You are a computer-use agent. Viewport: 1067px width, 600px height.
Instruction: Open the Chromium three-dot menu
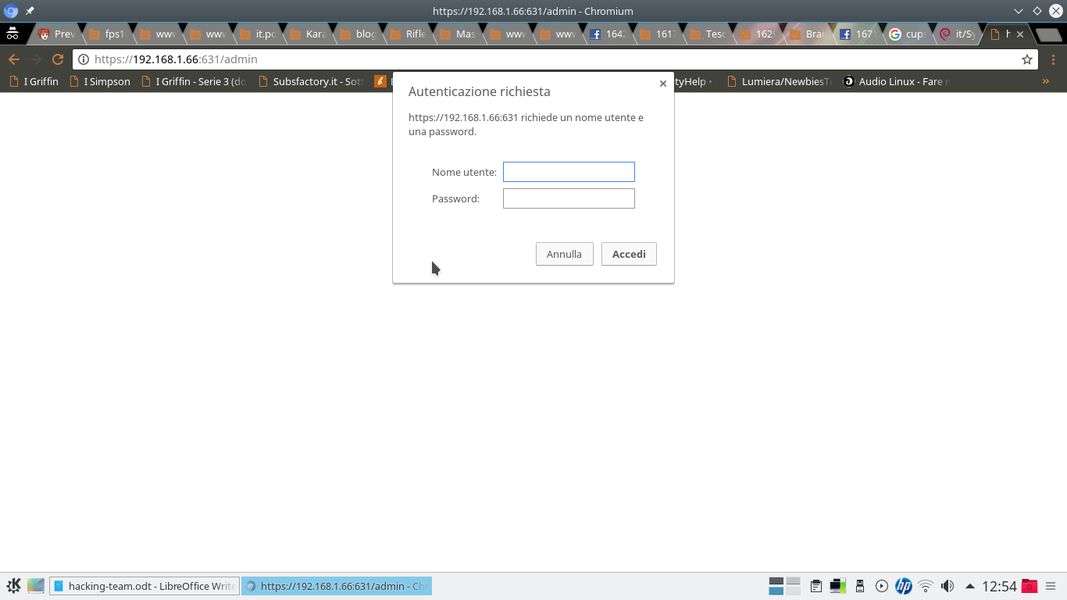pos(1053,59)
